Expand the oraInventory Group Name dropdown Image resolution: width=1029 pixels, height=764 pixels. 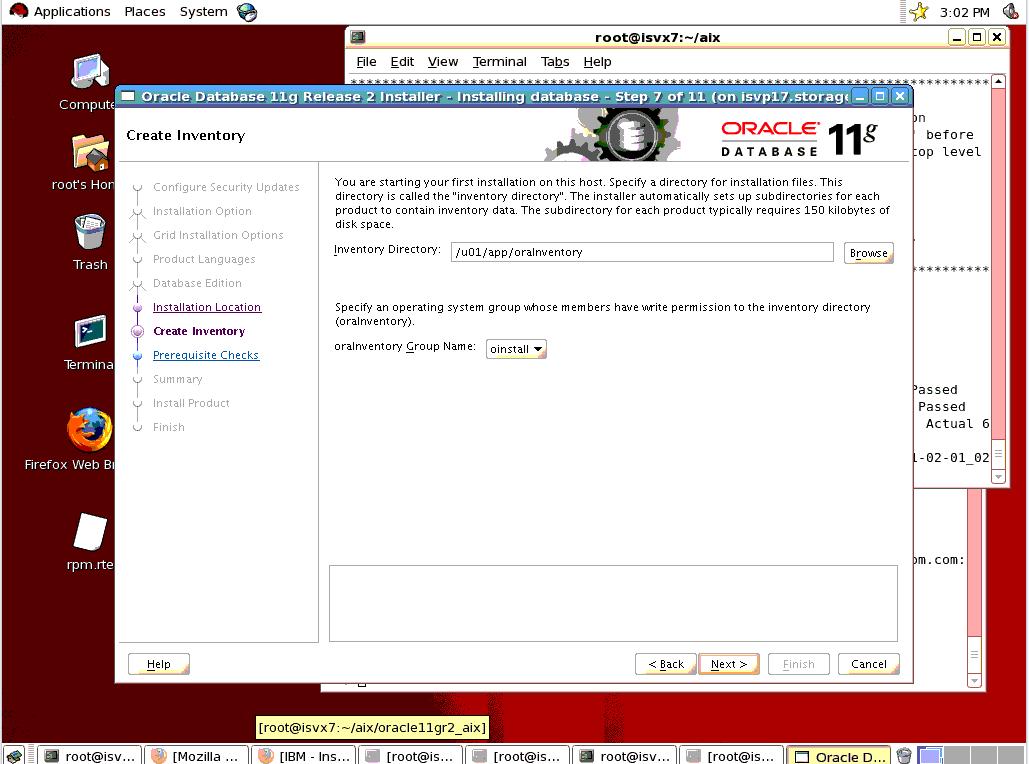(516, 349)
